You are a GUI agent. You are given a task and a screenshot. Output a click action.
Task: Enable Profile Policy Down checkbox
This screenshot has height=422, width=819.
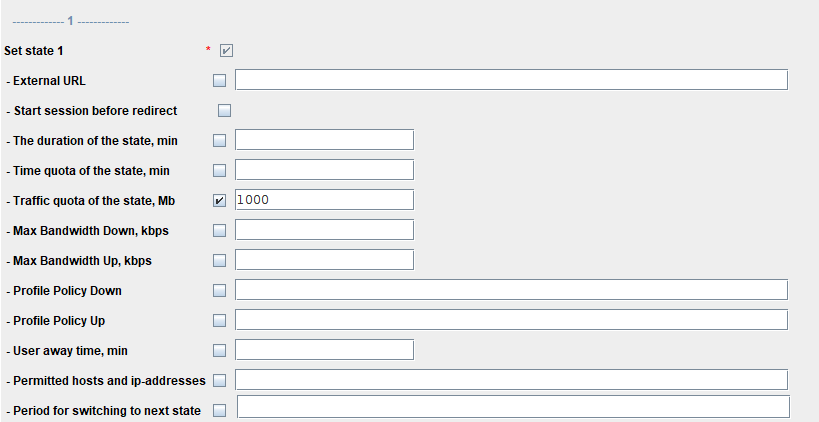point(220,291)
